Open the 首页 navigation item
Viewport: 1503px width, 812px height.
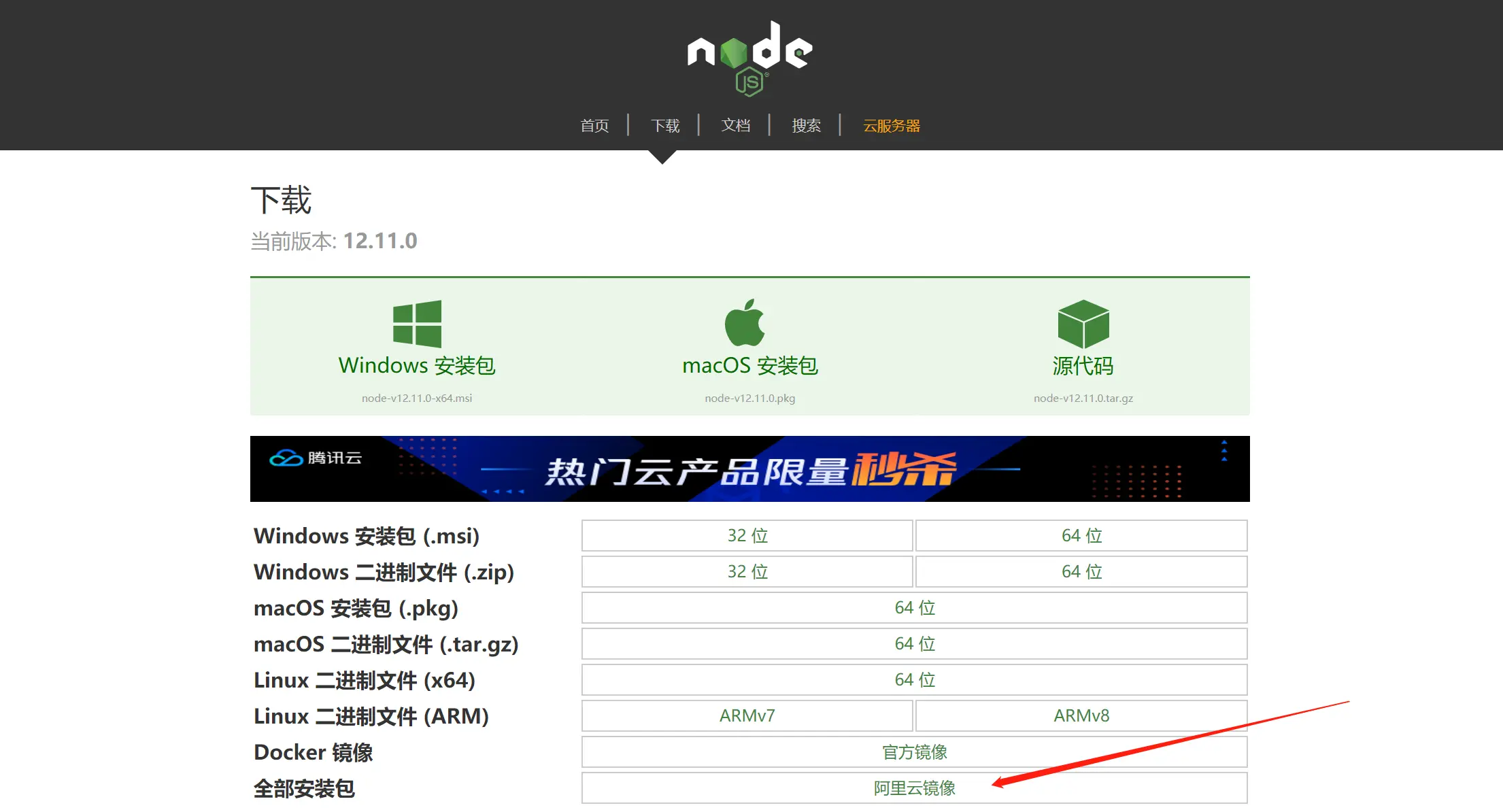pos(594,126)
